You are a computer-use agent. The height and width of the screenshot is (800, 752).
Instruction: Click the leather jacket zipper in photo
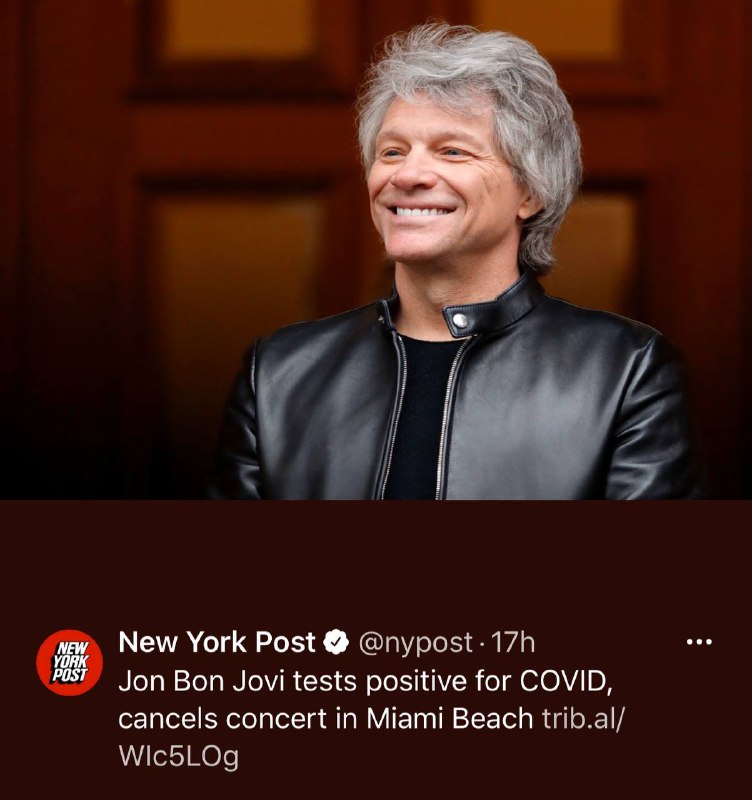(448, 418)
